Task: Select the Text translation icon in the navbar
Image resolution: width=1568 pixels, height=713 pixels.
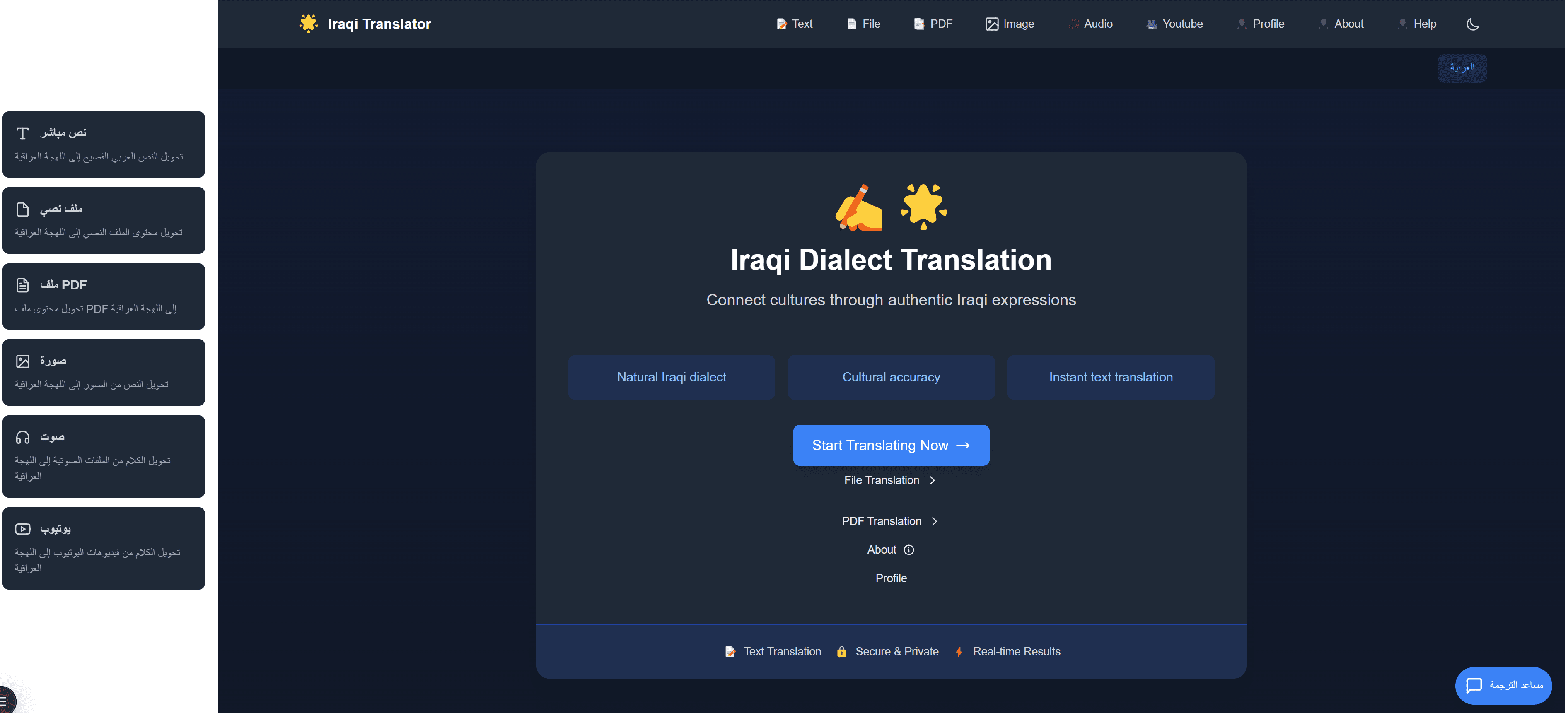Action: point(781,24)
